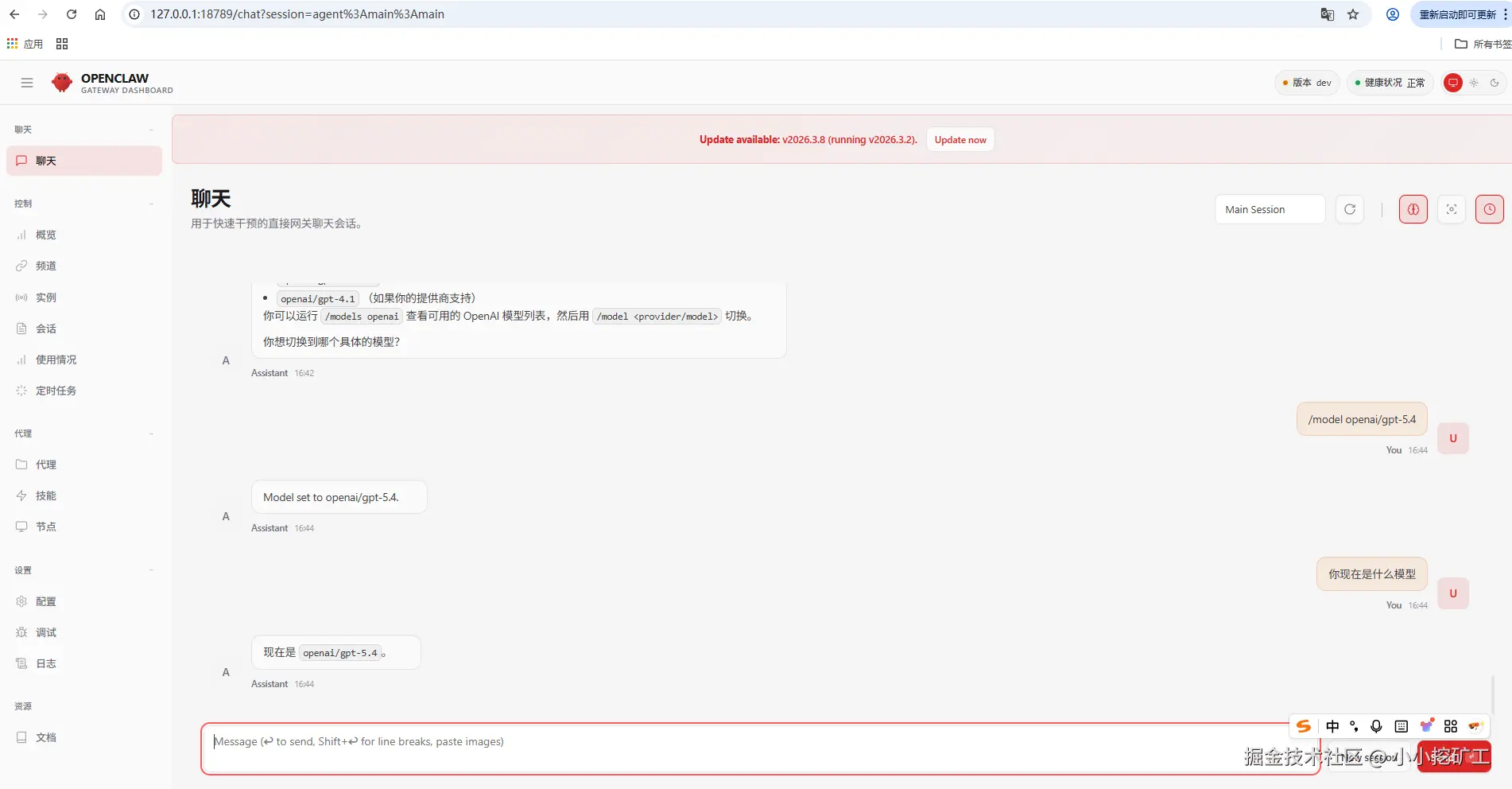Toggle focus mode with the frame icon

tap(1452, 209)
